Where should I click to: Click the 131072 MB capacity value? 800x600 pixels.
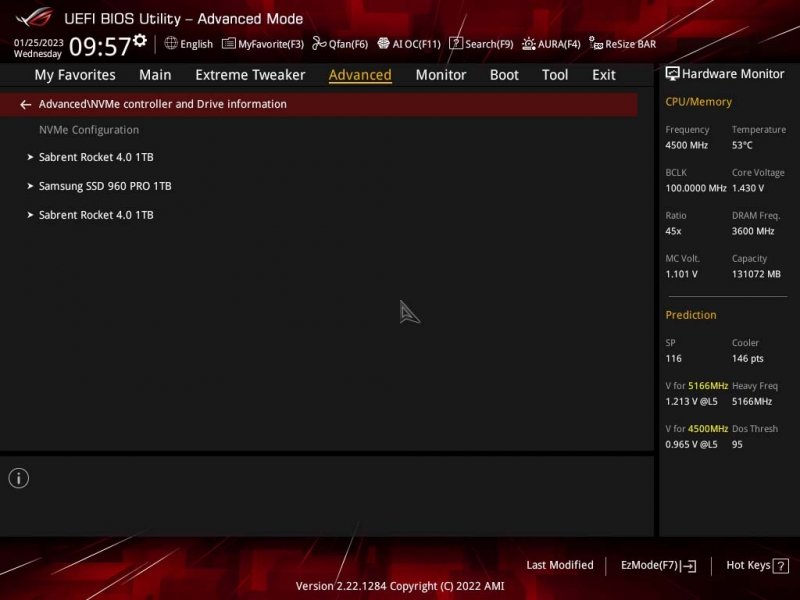[x=756, y=274]
